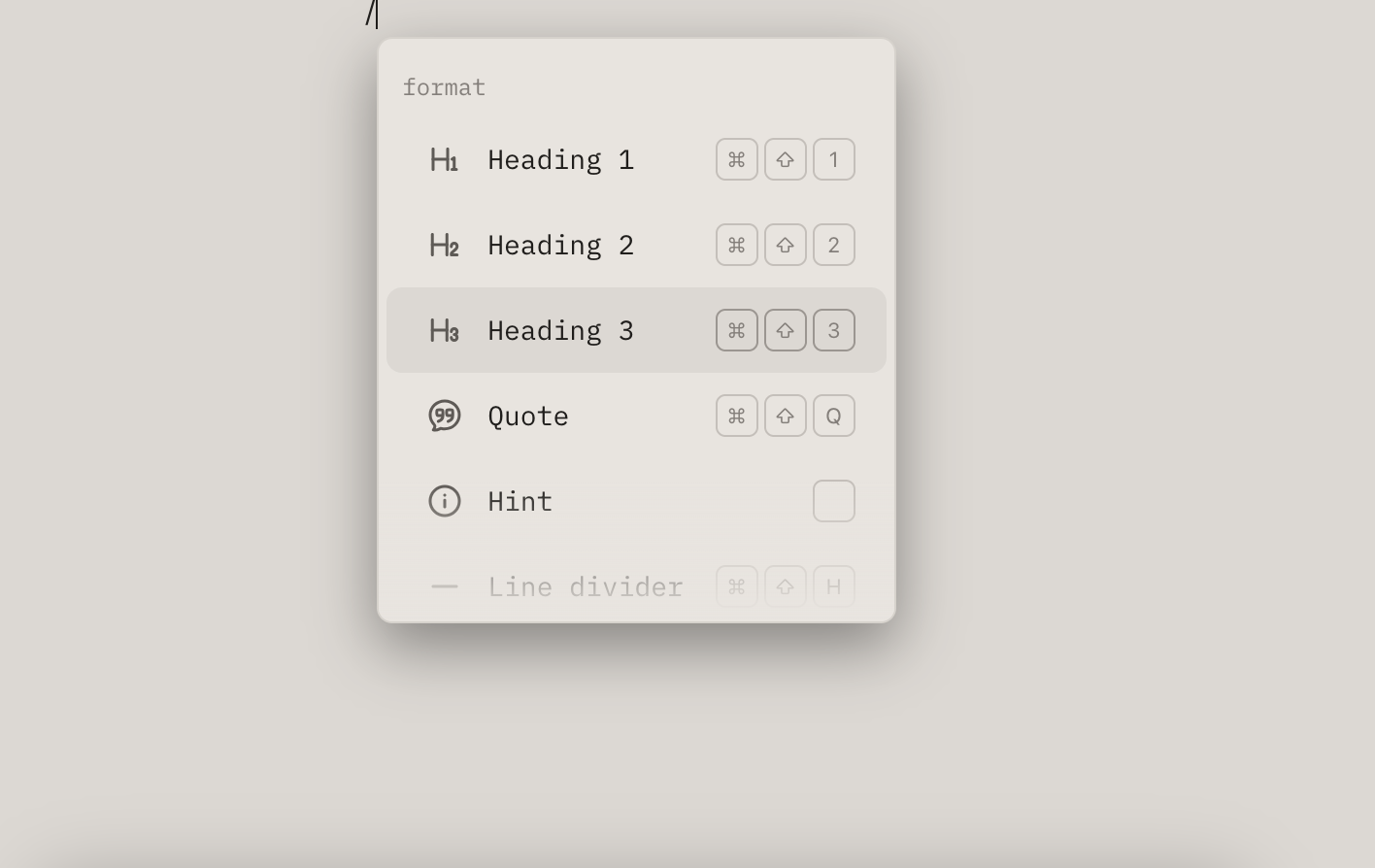Select the Line divider label
1375x868 pixels.
click(x=586, y=586)
